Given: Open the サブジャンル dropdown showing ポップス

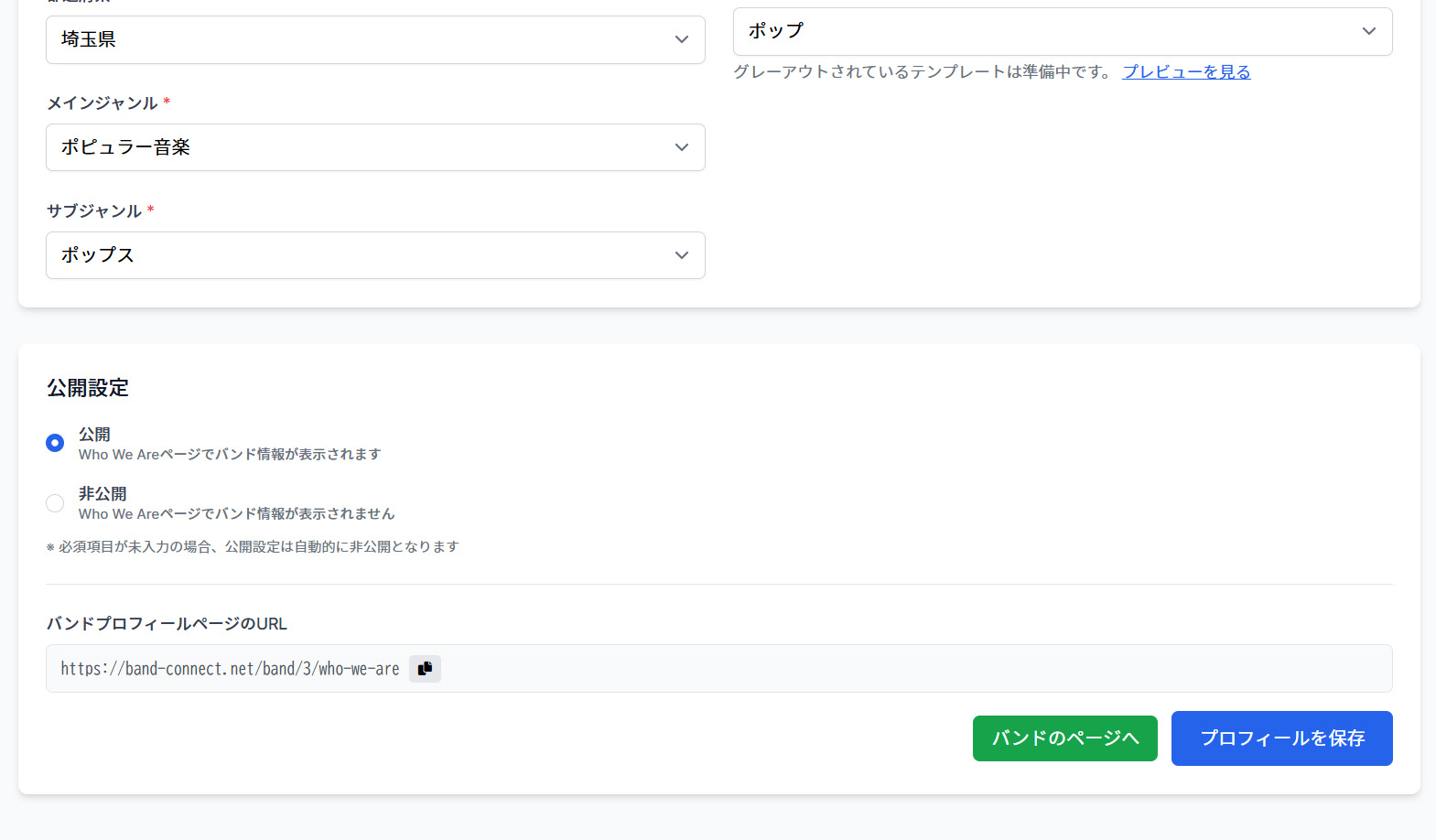Looking at the screenshot, I should 375,255.
